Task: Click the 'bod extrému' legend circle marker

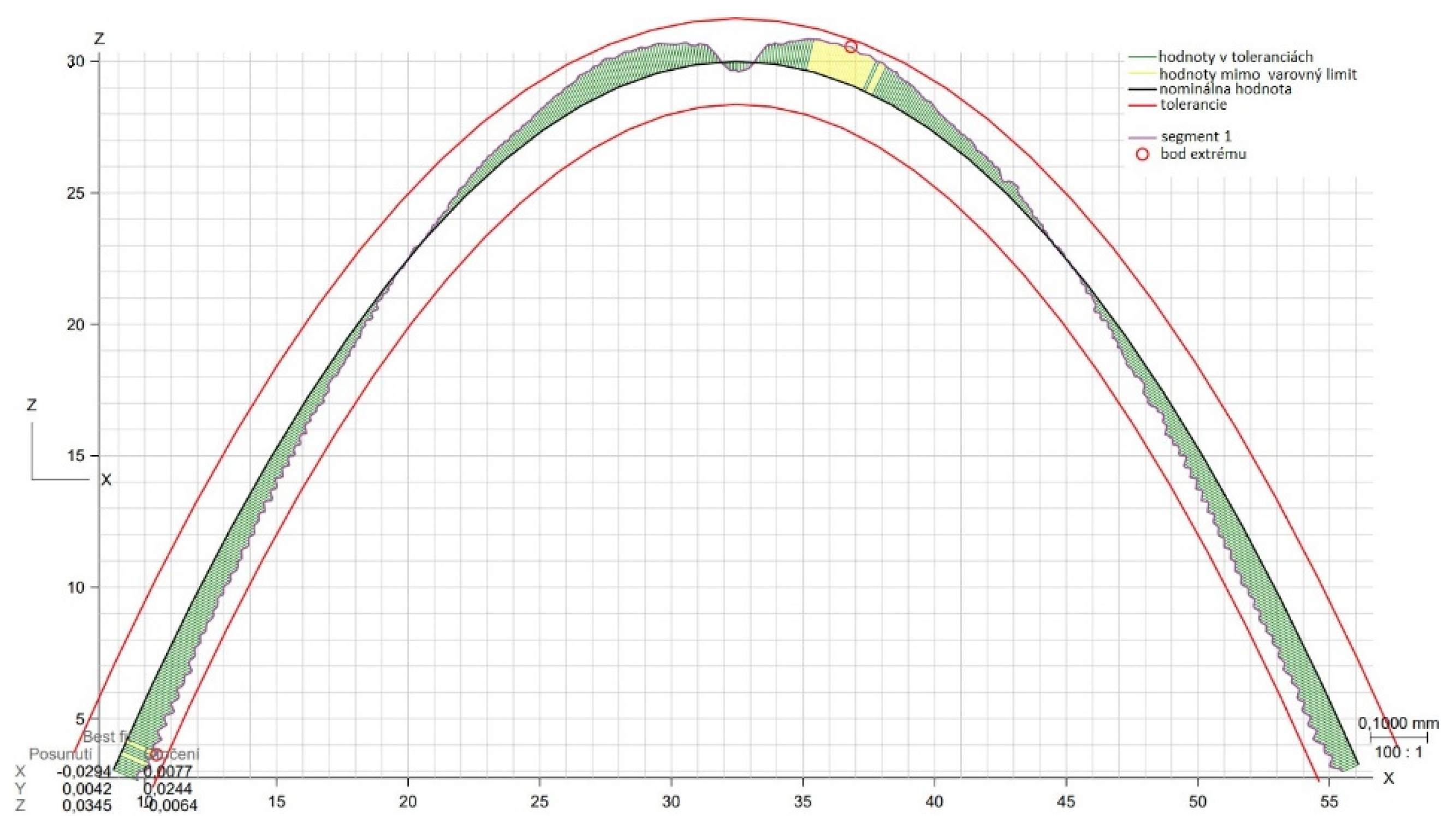Action: (1142, 154)
